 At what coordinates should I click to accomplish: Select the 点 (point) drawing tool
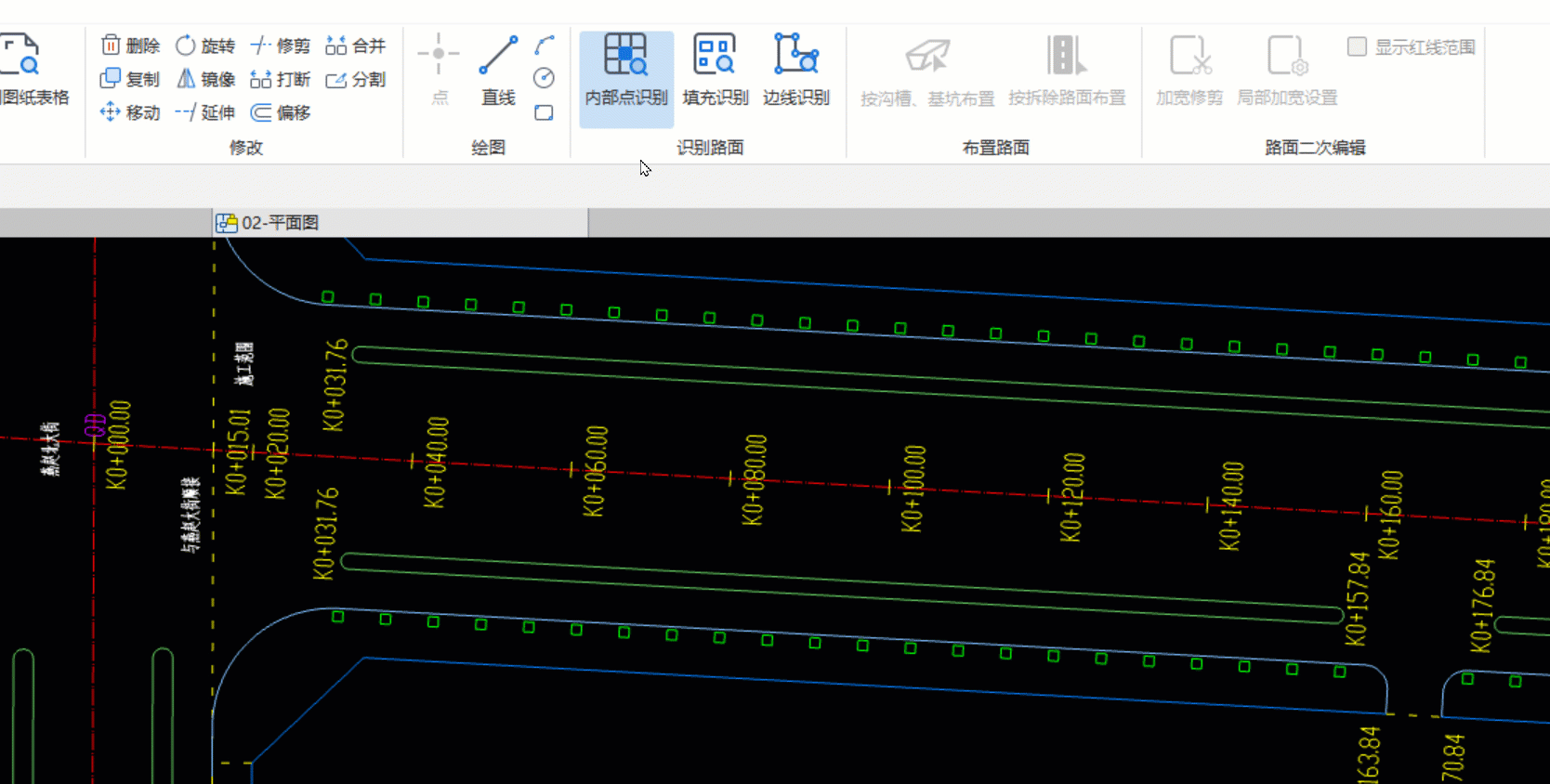tap(440, 71)
